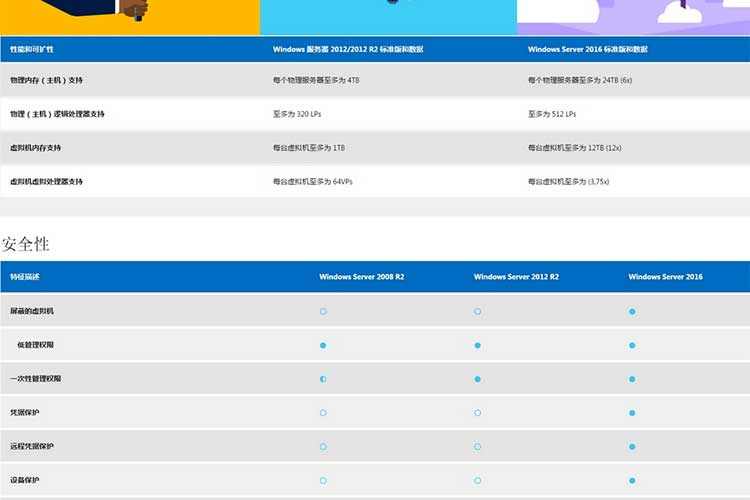Select the 虚拟机虚拟处理器支持 row label
This screenshot has width=750, height=500.
[x=47, y=182]
